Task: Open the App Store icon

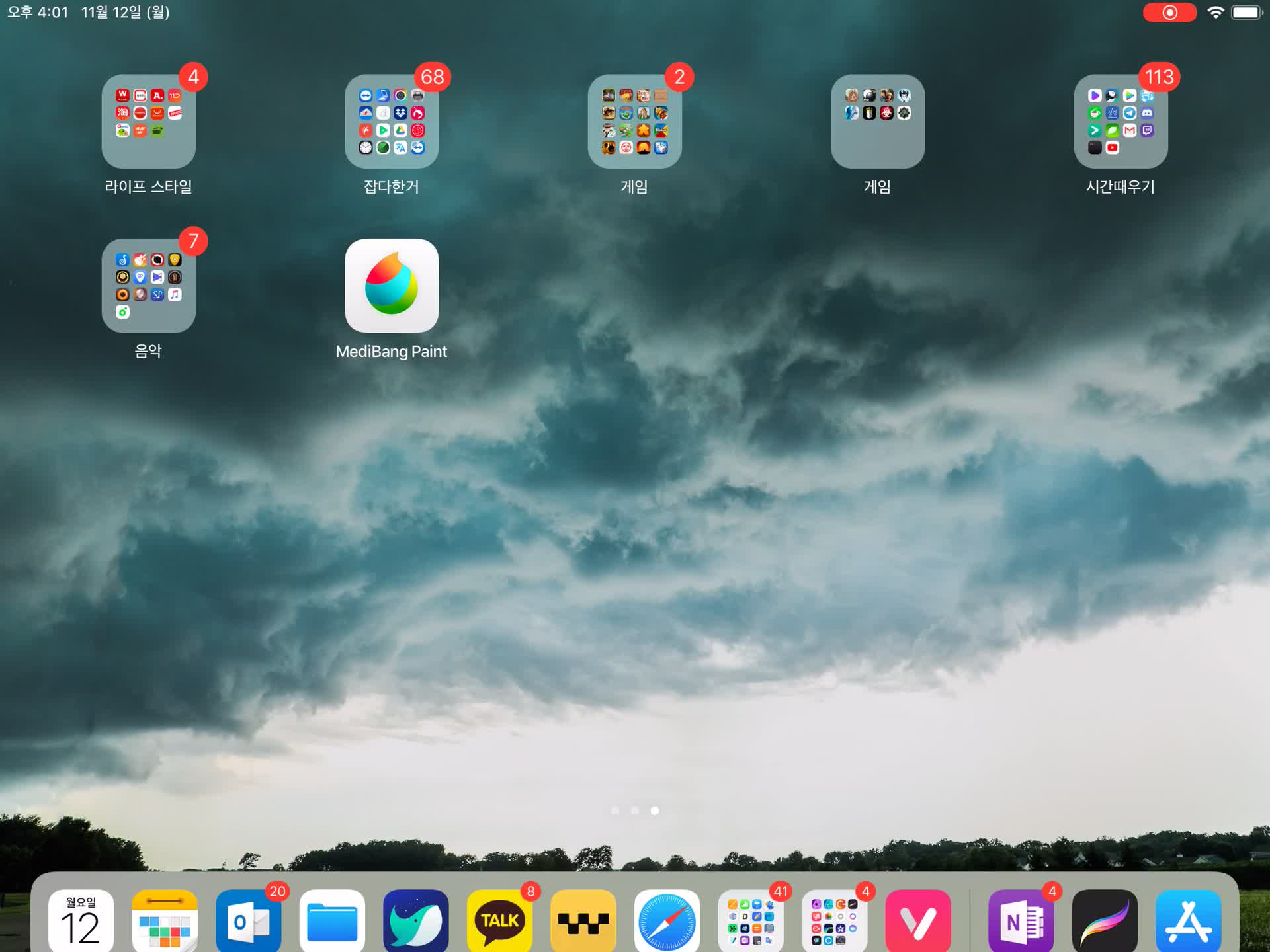Action: pyautogui.click(x=1188, y=920)
